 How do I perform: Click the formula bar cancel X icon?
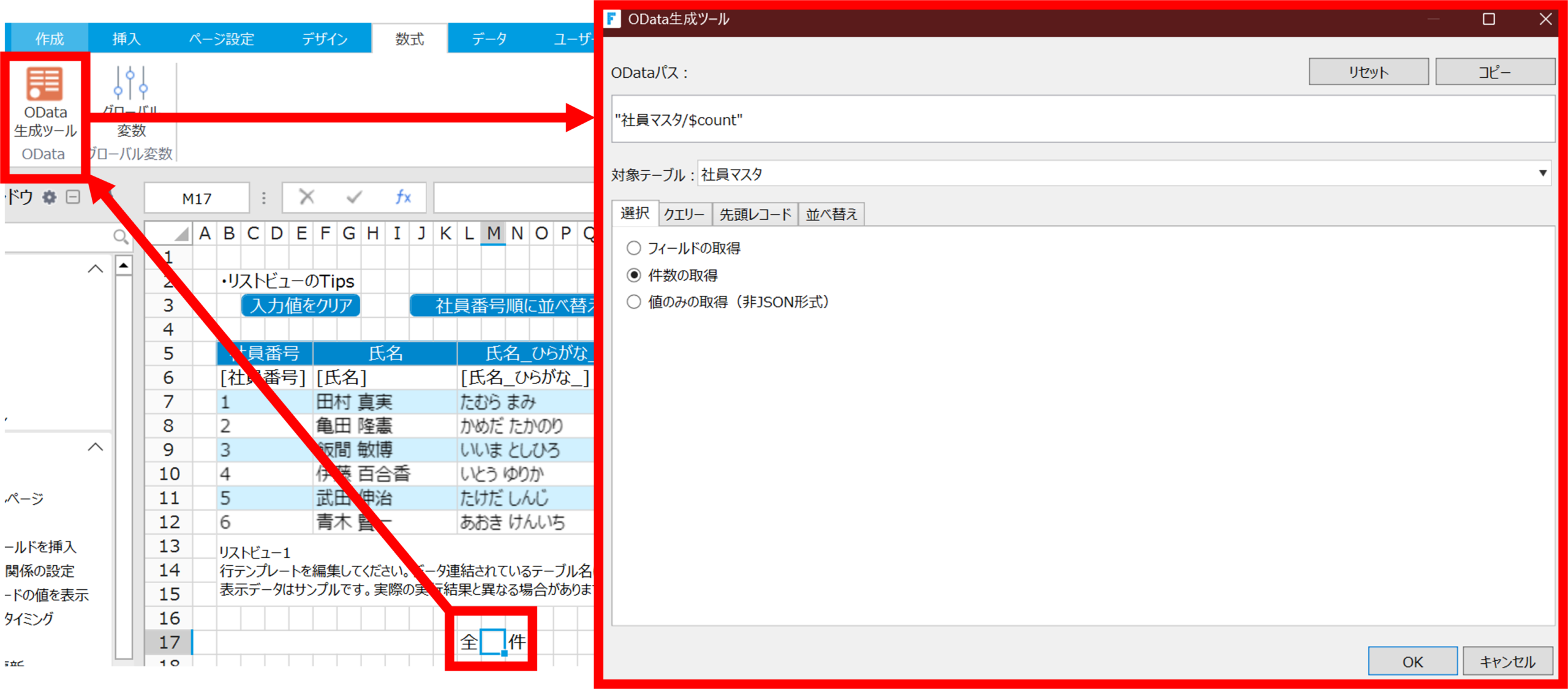click(x=306, y=197)
